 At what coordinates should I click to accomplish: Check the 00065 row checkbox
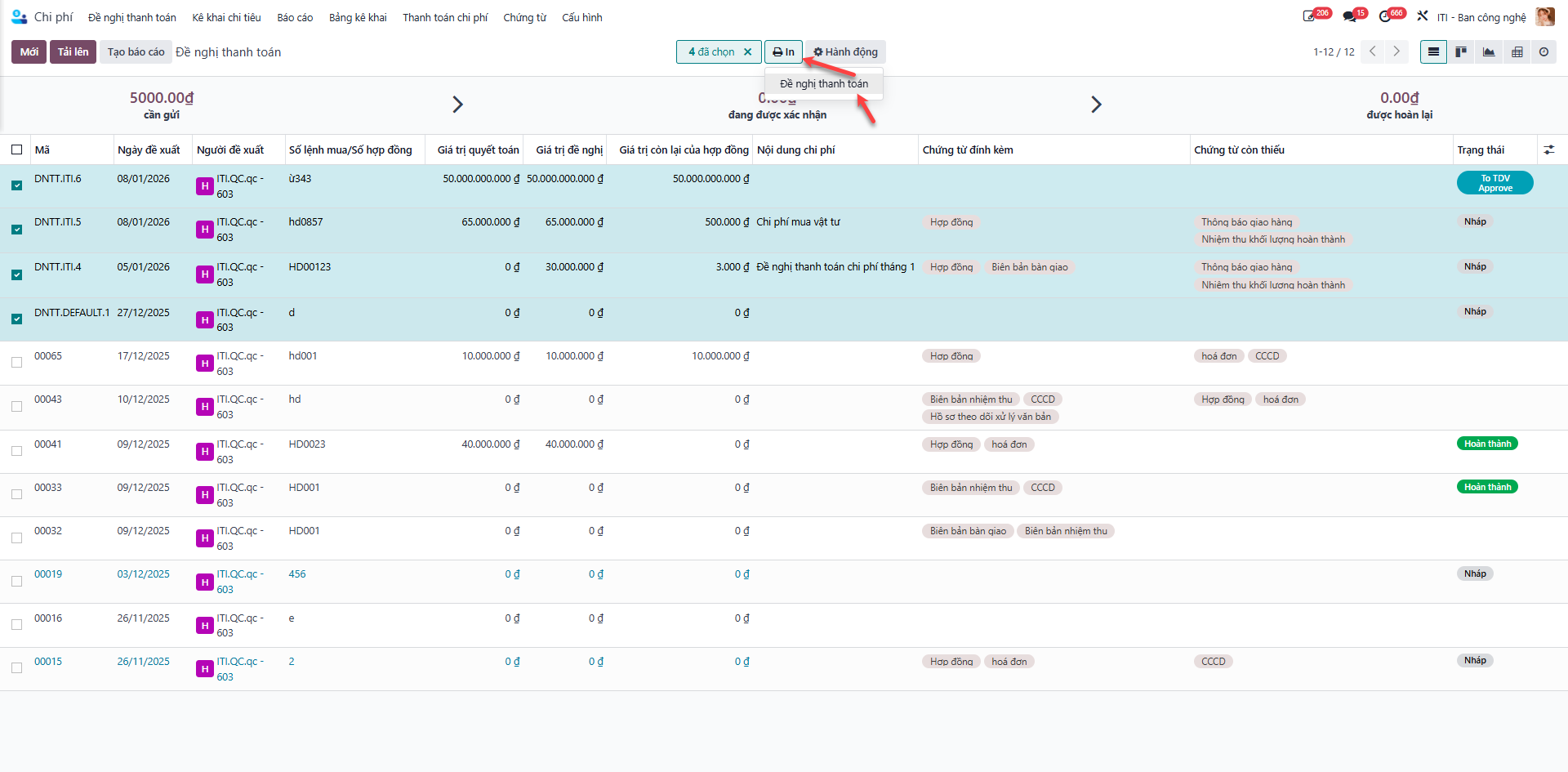click(x=17, y=363)
